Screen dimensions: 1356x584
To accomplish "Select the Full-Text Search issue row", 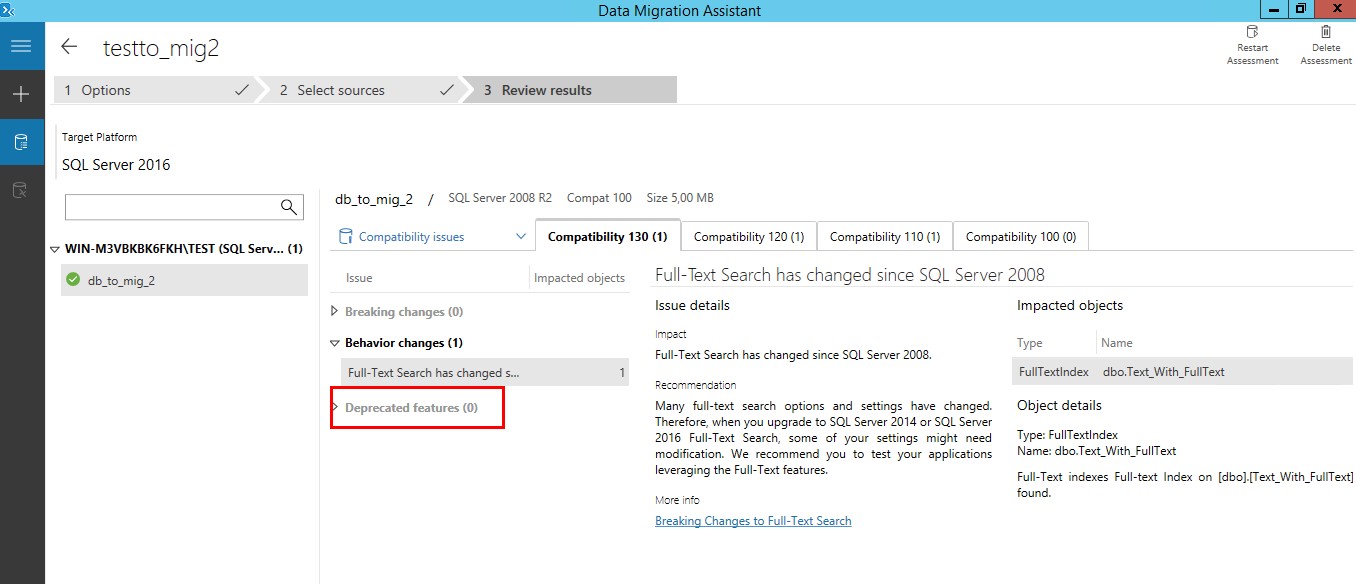I will [485, 373].
